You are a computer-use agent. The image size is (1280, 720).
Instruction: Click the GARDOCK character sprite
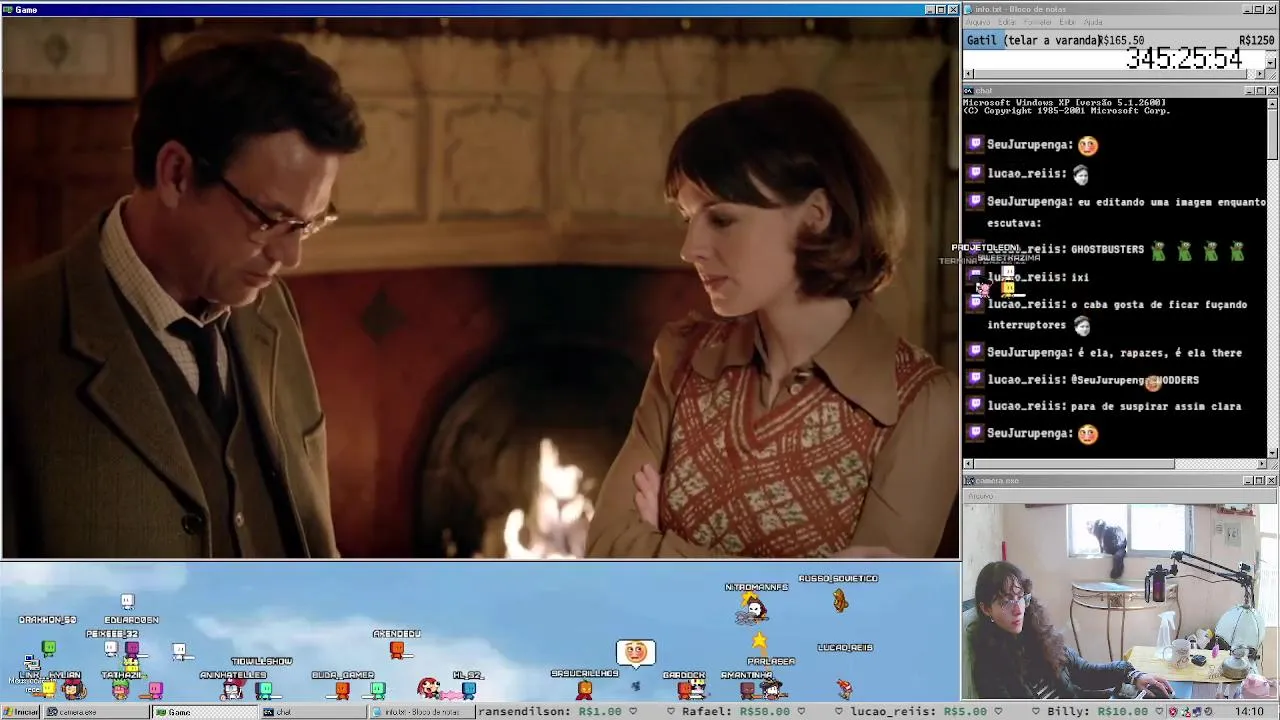pos(685,689)
